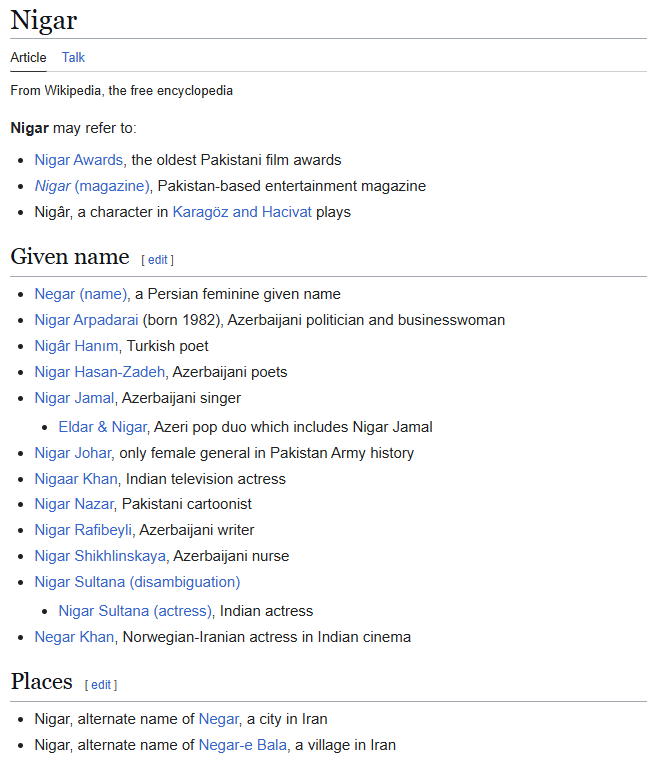Follow the Nigar Nazar link
This screenshot has width=647, height=770.
coord(74,504)
